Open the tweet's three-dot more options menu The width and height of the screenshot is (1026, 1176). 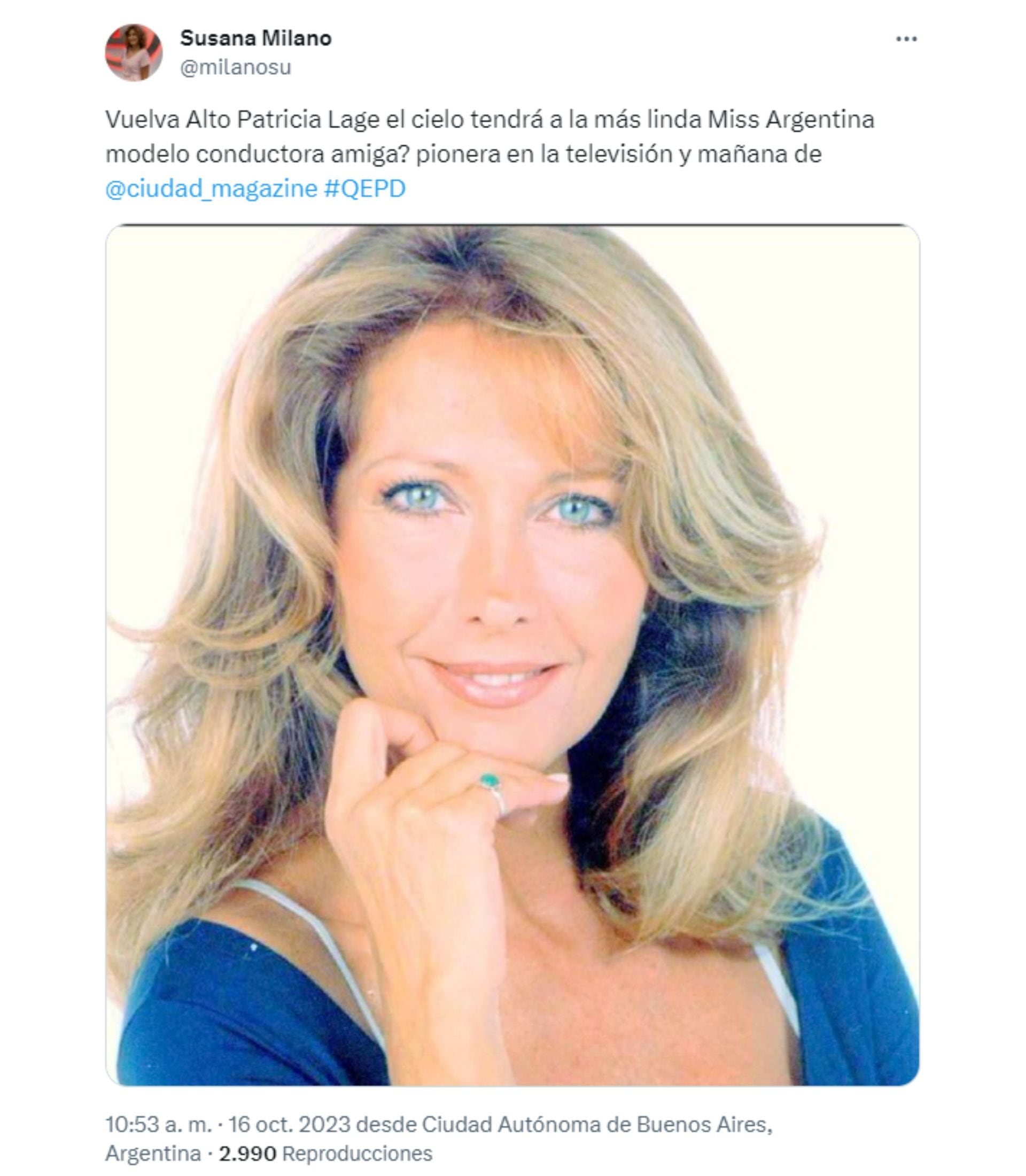pyautogui.click(x=906, y=39)
